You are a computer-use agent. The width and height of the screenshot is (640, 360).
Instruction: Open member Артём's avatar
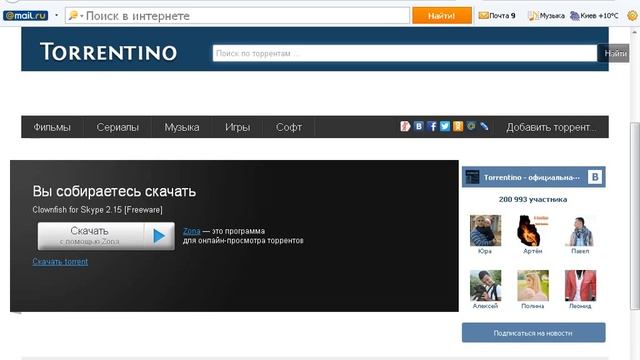[533, 231]
